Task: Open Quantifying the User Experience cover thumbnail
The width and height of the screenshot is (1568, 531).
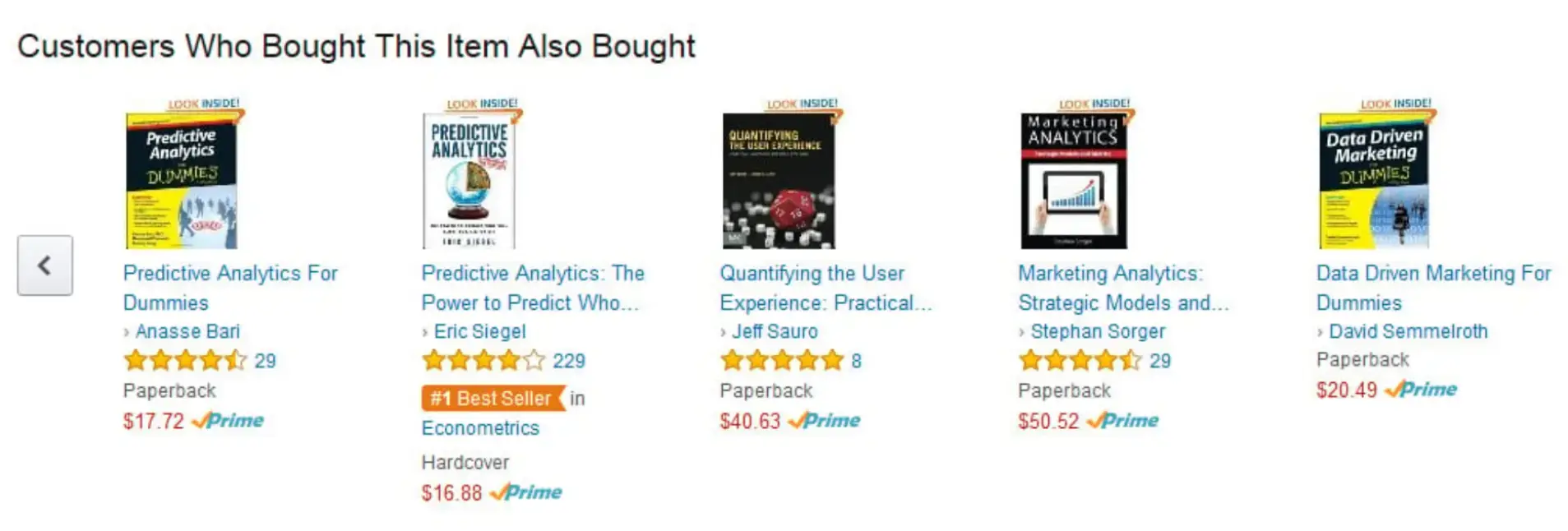Action: point(778,180)
